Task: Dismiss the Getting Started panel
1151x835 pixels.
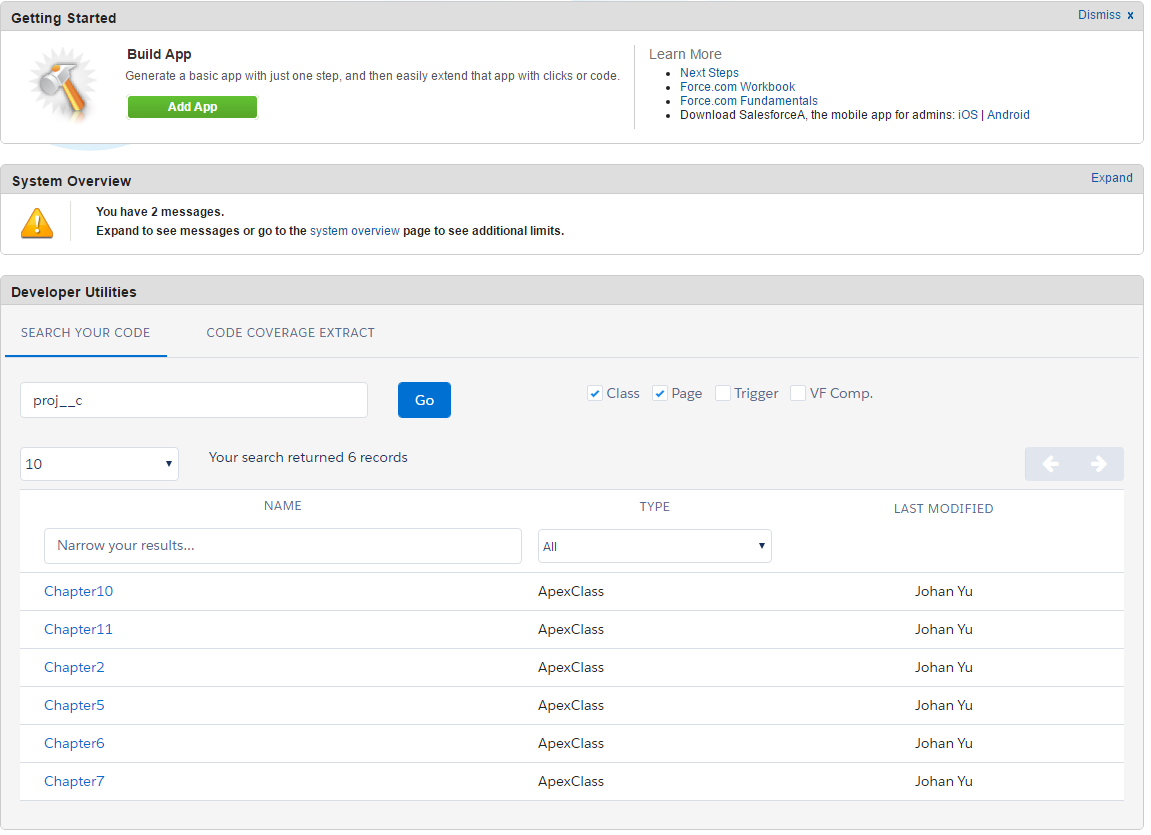Action: pyautogui.click(x=1105, y=15)
